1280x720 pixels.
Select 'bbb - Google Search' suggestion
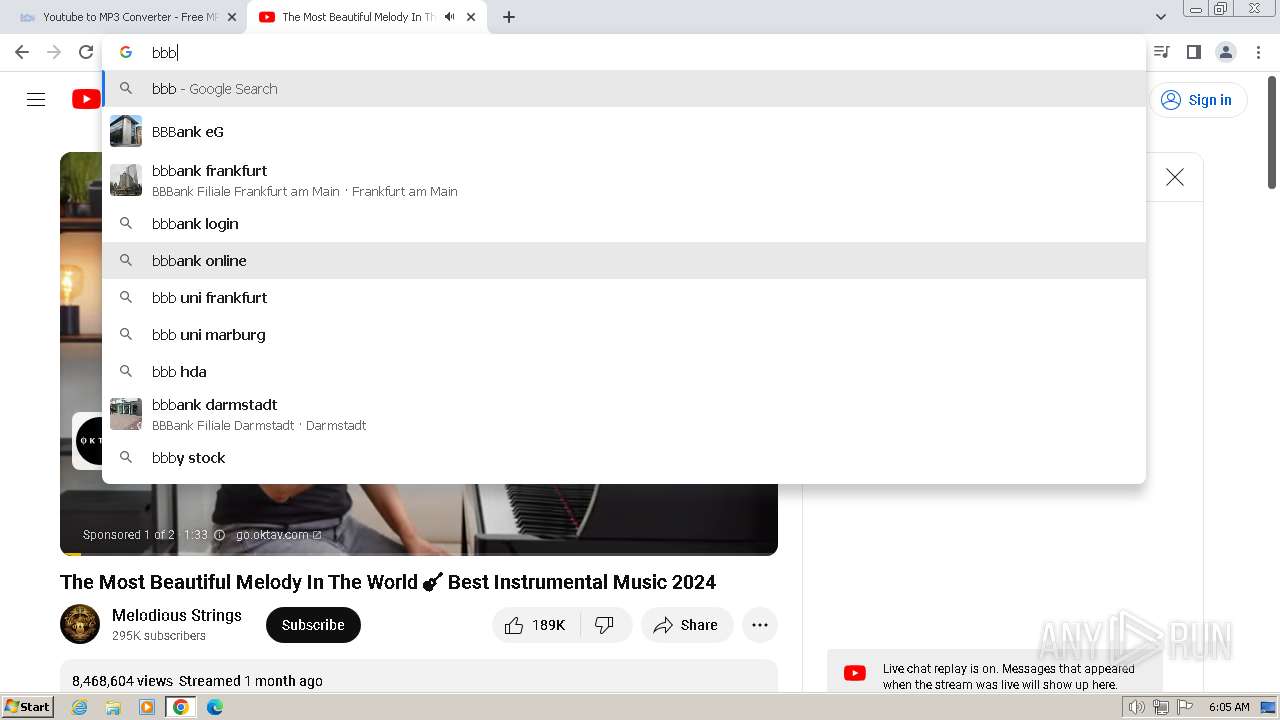pos(624,88)
